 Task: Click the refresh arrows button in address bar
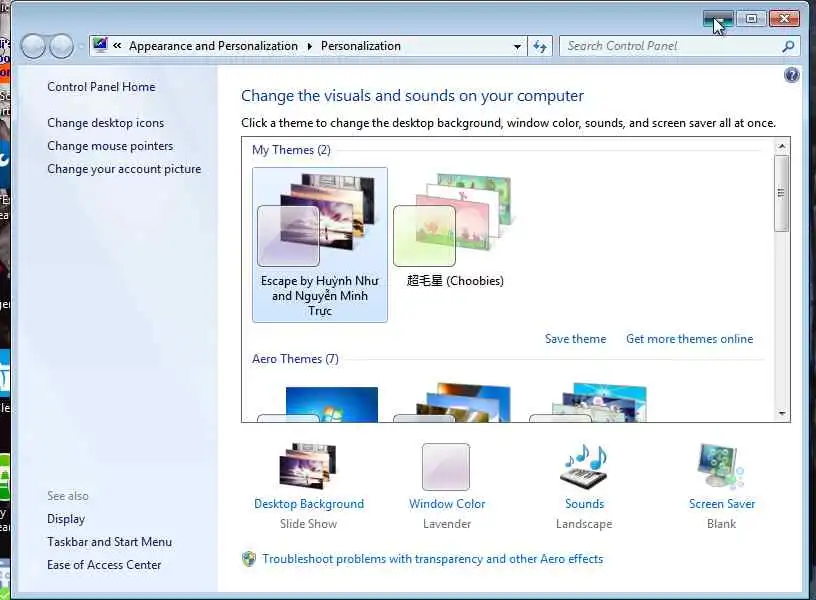(x=540, y=46)
